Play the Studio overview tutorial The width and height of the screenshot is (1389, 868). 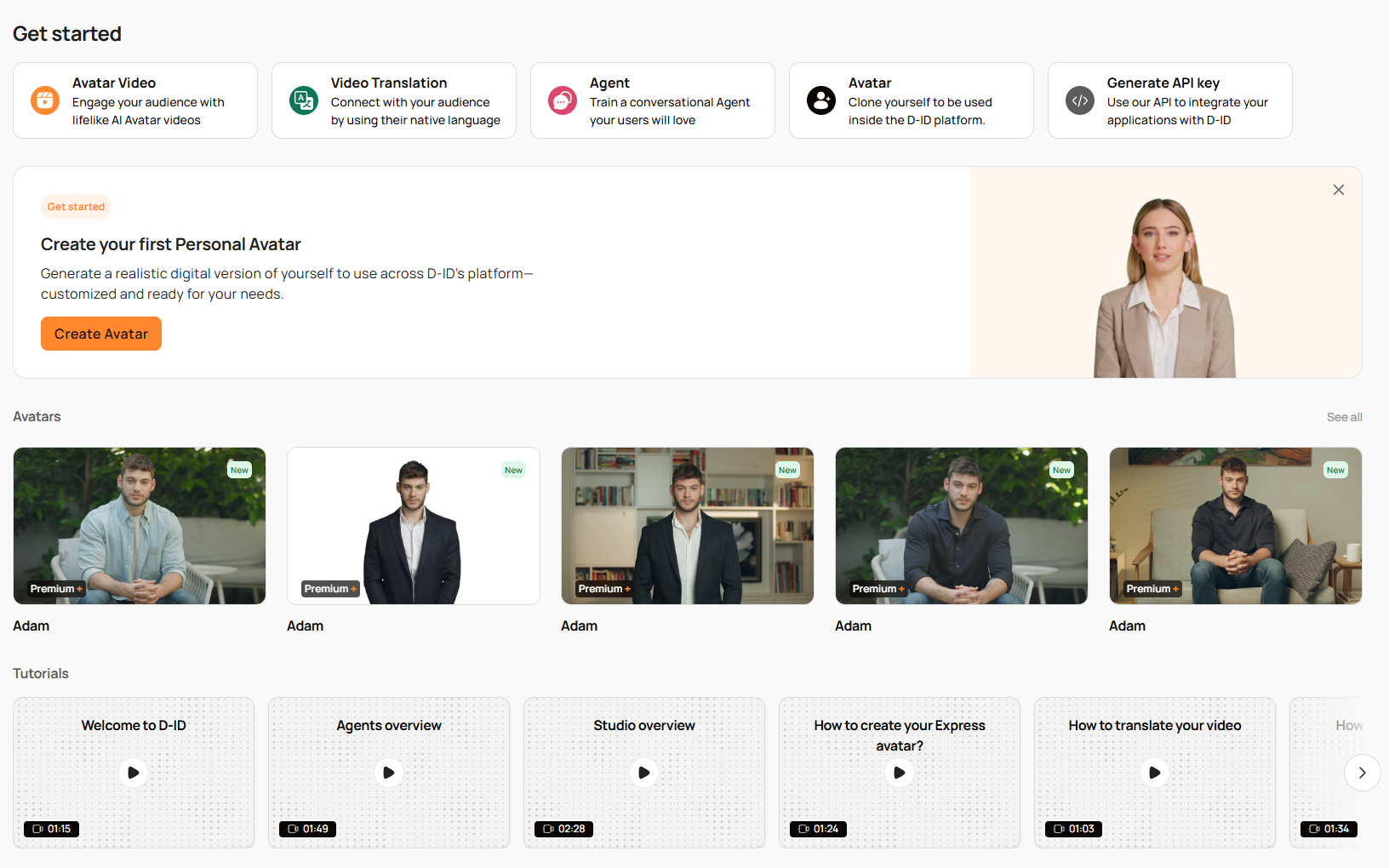tap(644, 773)
